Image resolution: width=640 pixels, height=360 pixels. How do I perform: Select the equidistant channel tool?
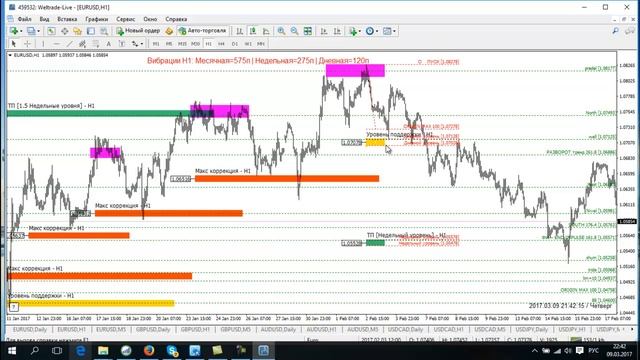pyautogui.click(x=82, y=44)
